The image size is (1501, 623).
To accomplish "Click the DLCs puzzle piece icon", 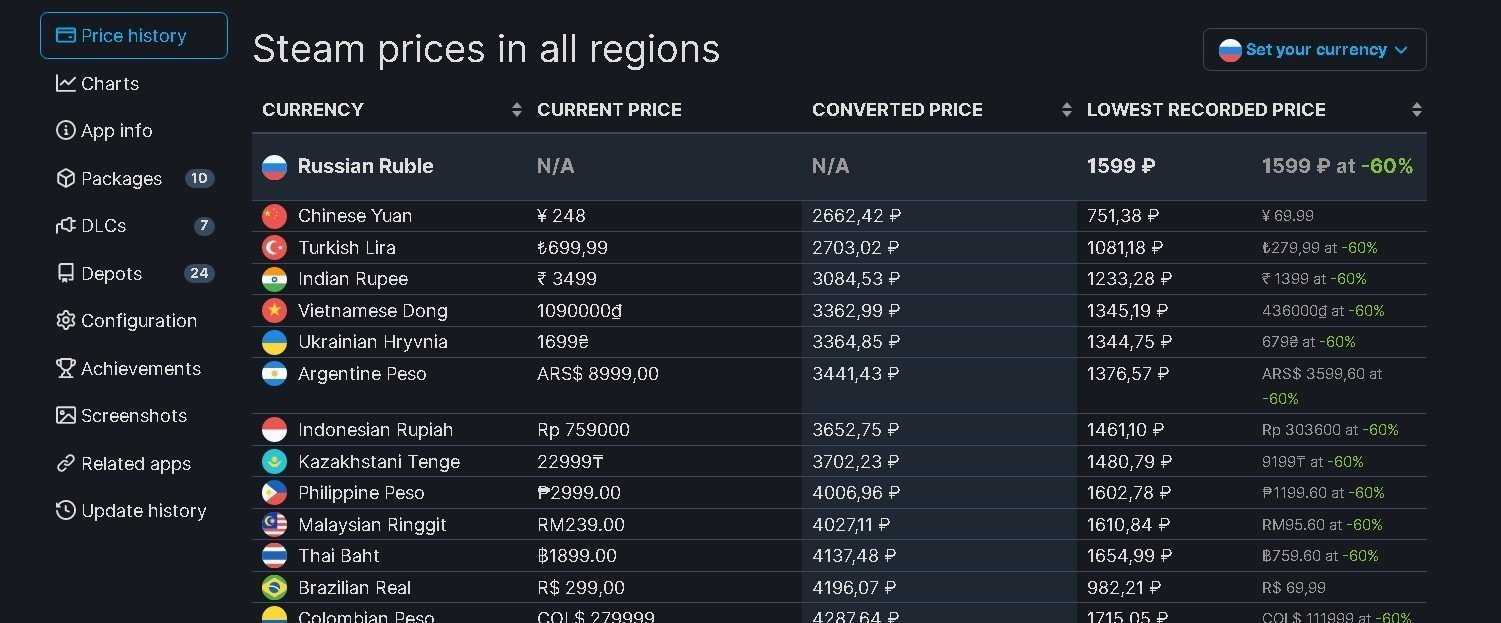I will (x=66, y=225).
